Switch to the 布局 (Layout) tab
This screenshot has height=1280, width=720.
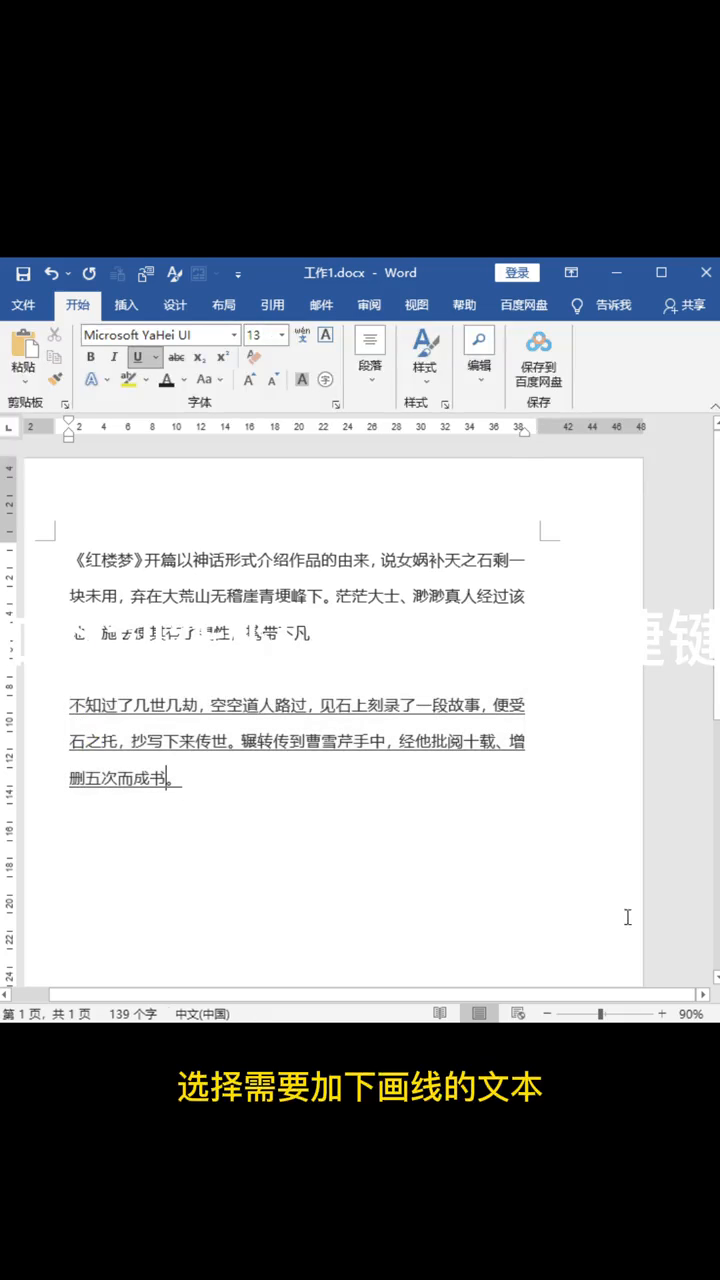[x=223, y=305]
